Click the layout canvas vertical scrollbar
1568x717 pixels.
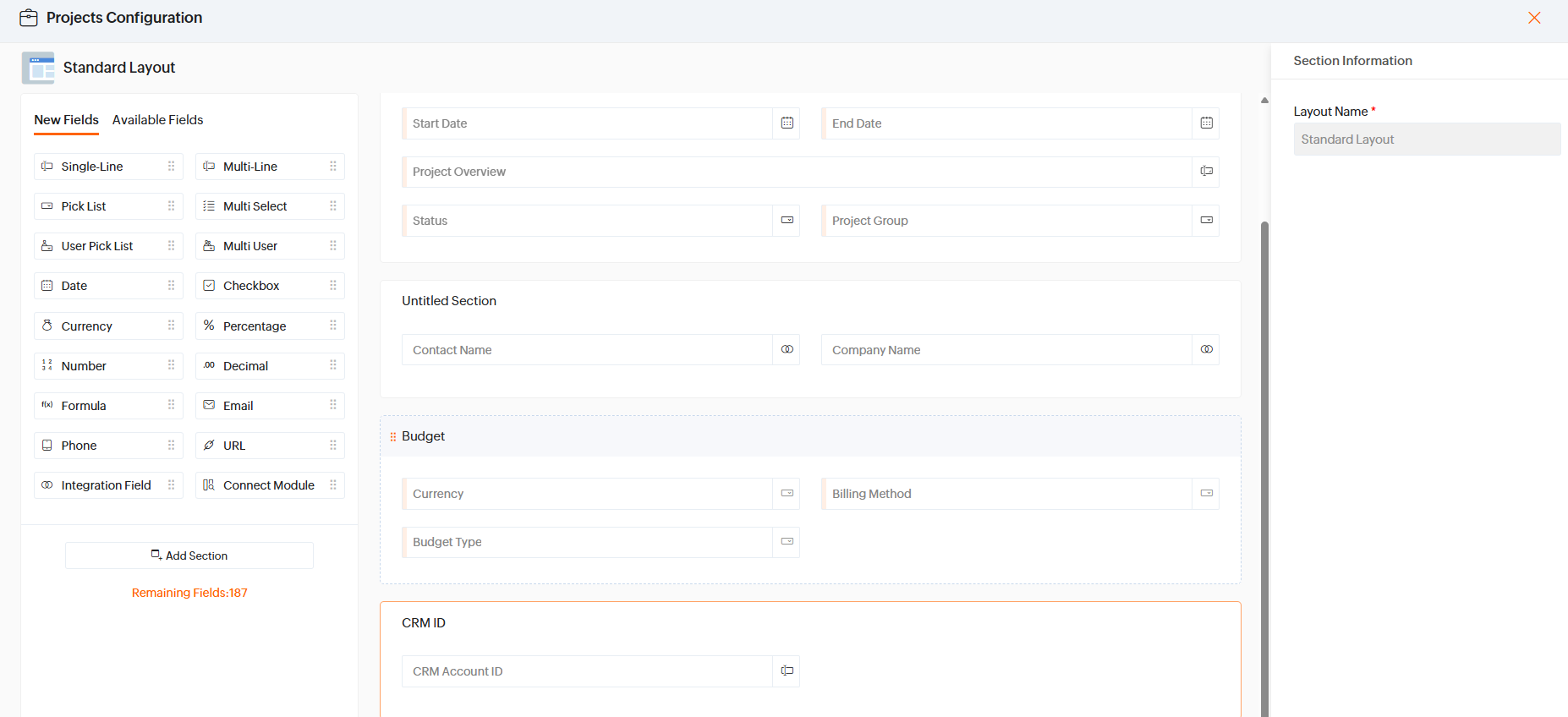(x=1264, y=469)
